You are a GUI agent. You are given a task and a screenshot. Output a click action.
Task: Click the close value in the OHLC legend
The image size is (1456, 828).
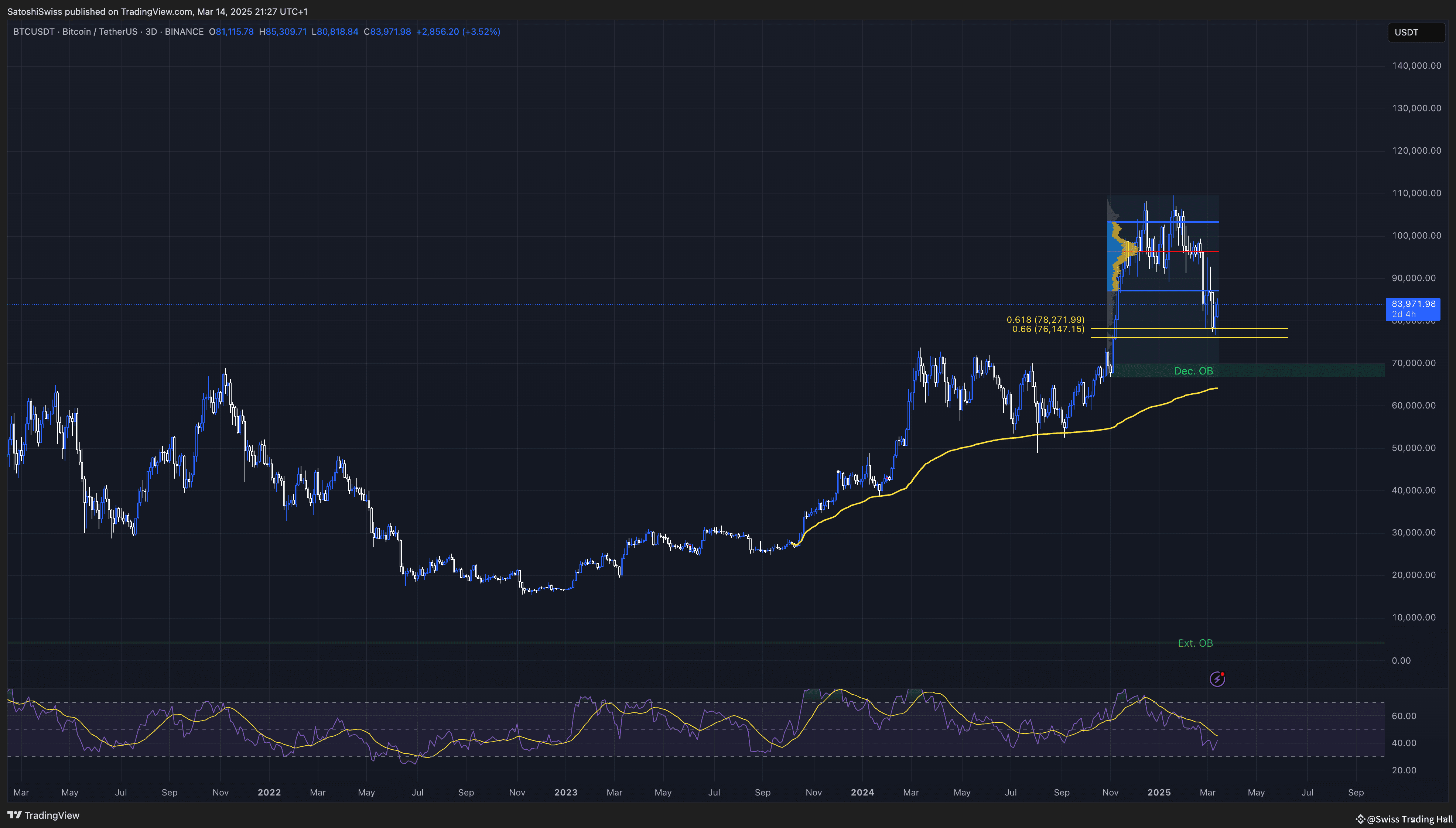click(390, 32)
